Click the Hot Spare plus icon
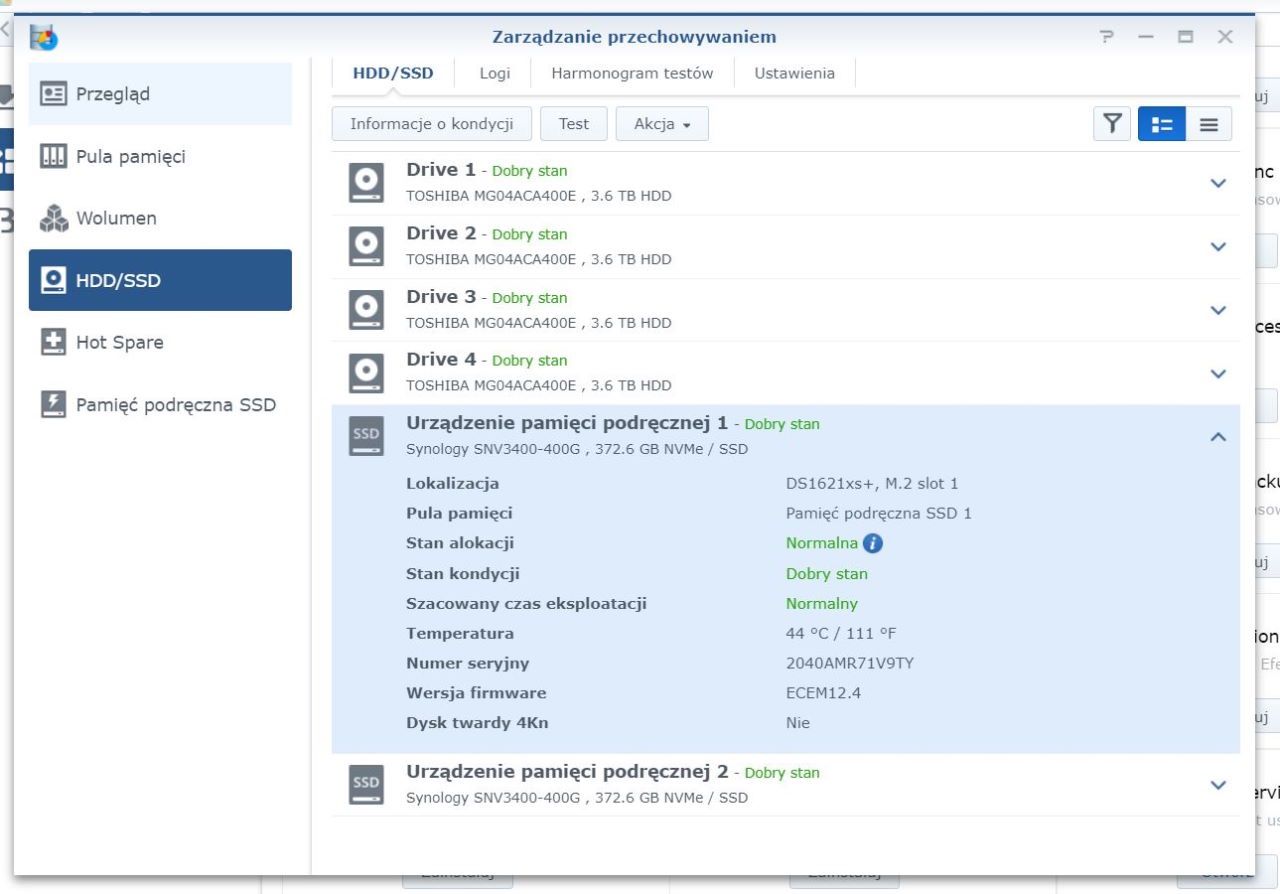The width and height of the screenshot is (1280, 894). [x=52, y=343]
